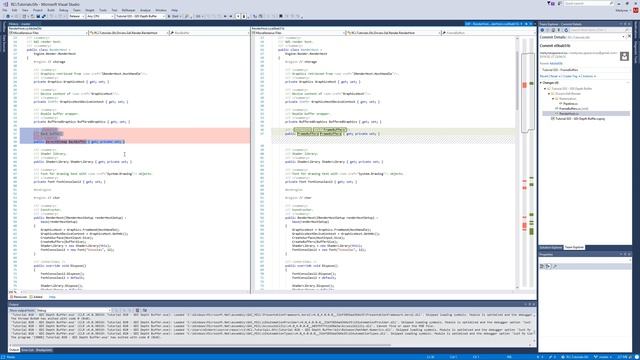Open the View menu
Screen dimensions: 640x360
coord(25,10)
